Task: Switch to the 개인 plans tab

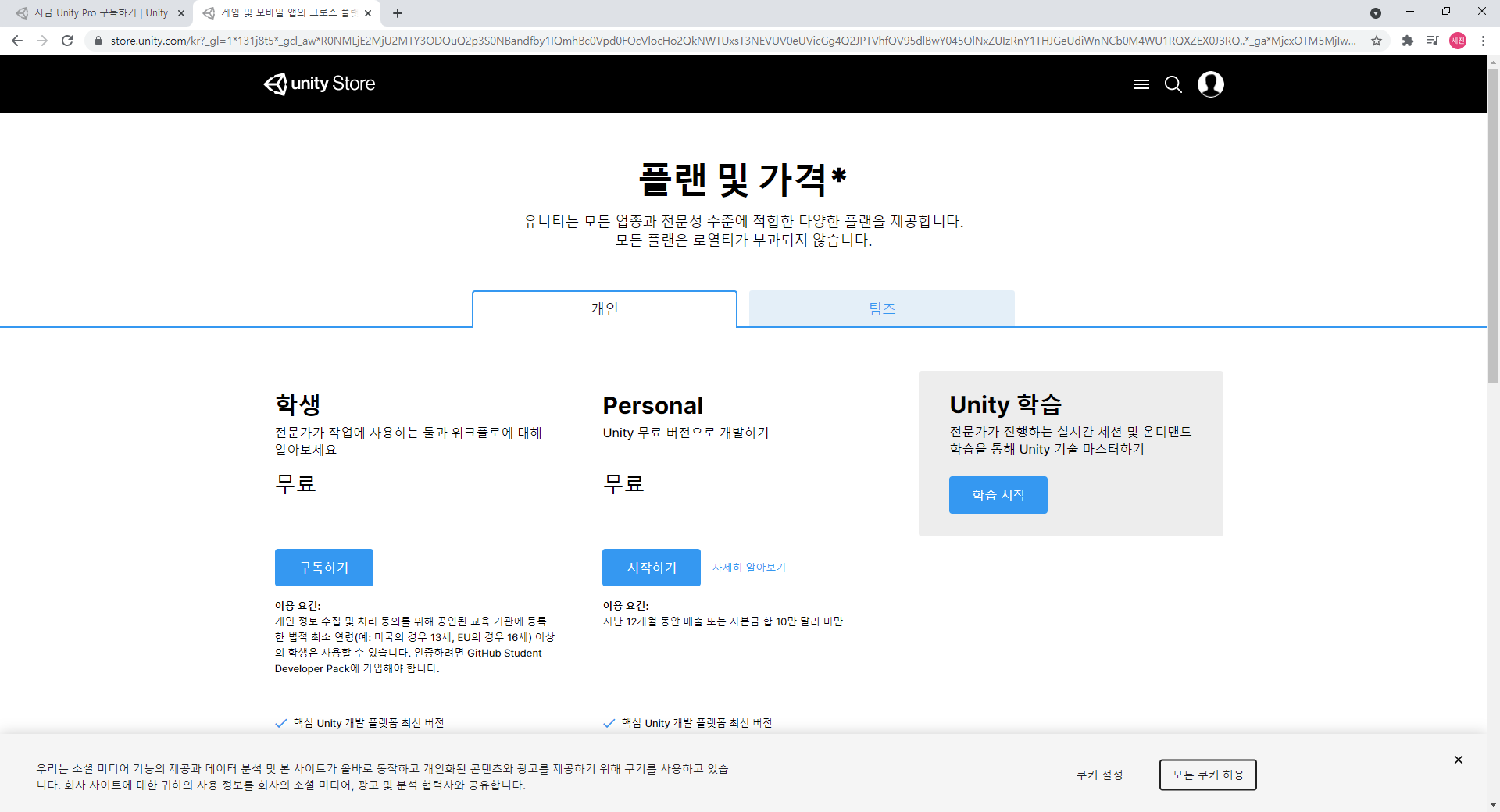Action: (x=605, y=309)
